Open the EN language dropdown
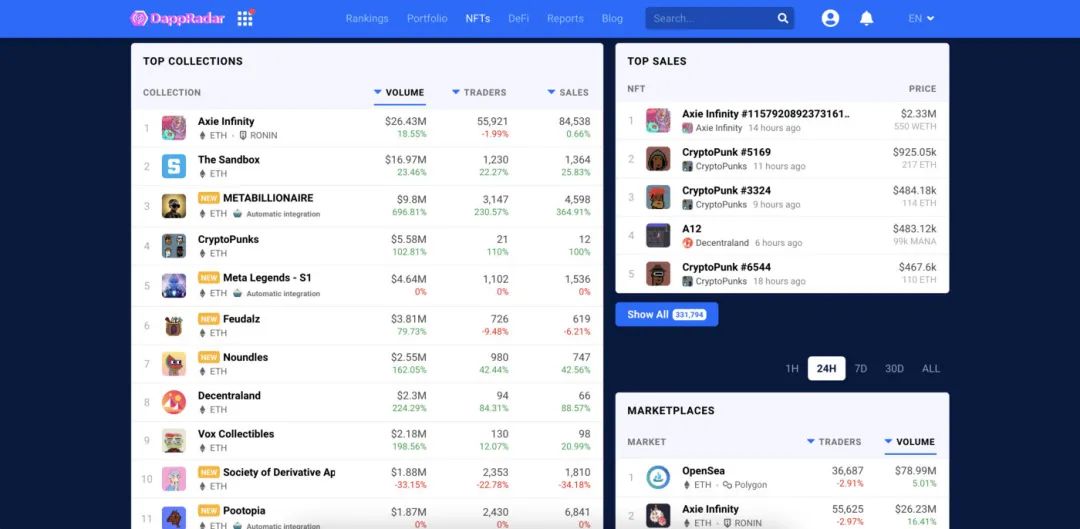This screenshot has height=529, width=1080. click(921, 19)
